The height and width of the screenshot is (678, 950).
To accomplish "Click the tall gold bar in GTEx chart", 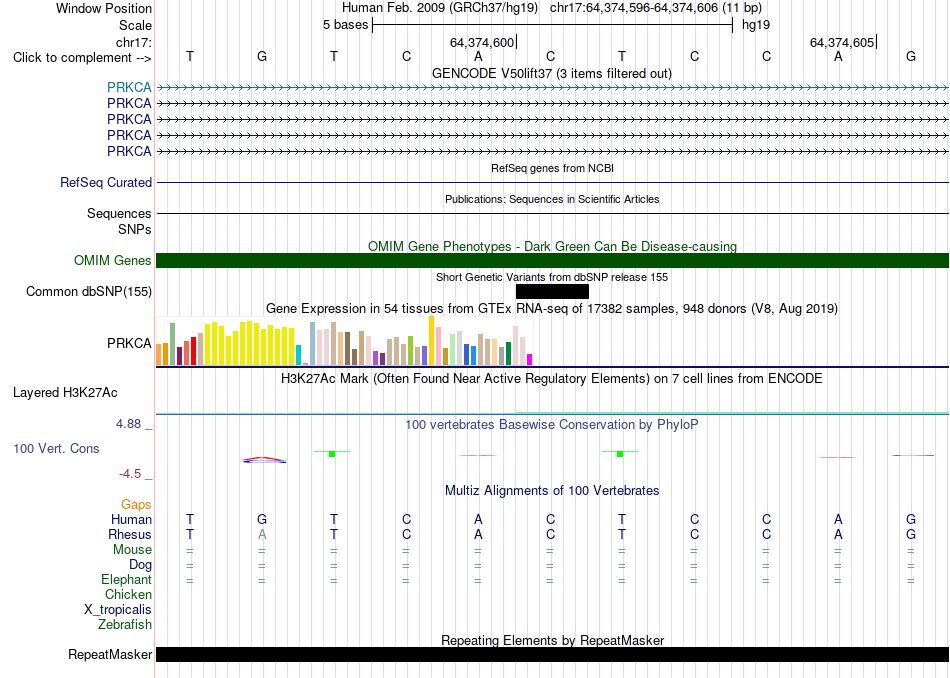I will click(x=431, y=341).
